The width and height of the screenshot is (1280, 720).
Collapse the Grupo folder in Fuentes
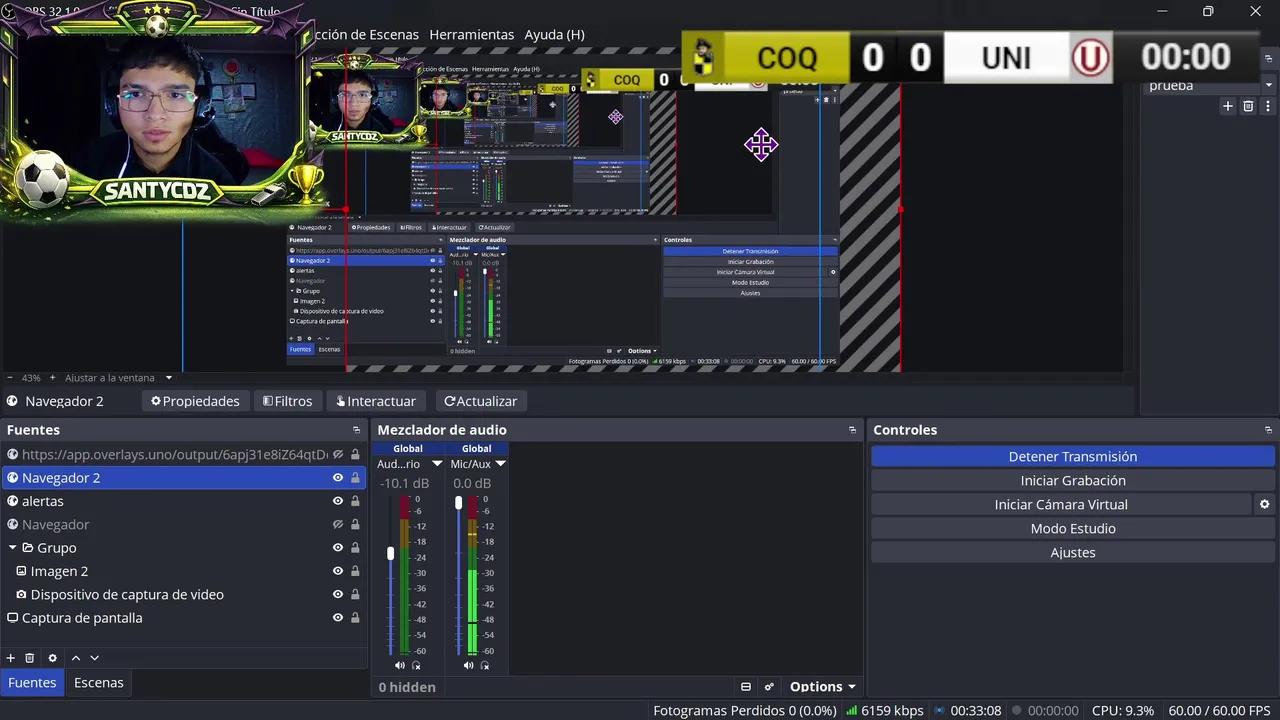13,548
